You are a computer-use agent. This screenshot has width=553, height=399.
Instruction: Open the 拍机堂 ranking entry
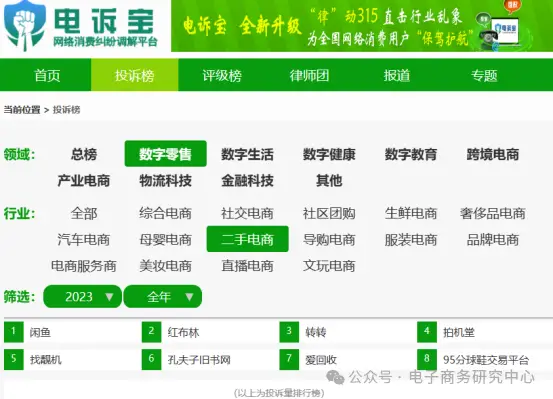coord(459,332)
